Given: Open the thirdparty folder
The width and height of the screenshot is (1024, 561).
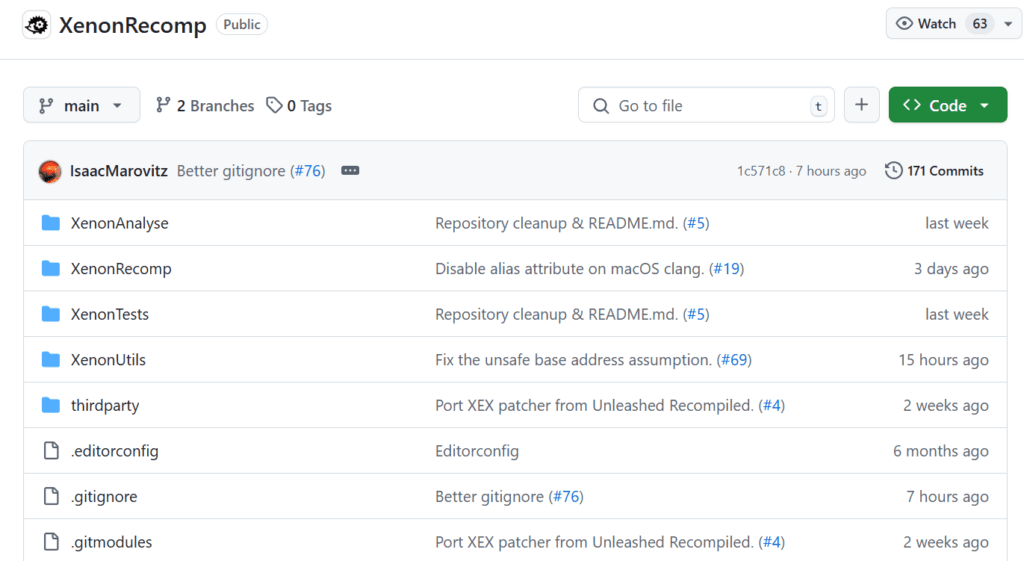Looking at the screenshot, I should (105, 406).
